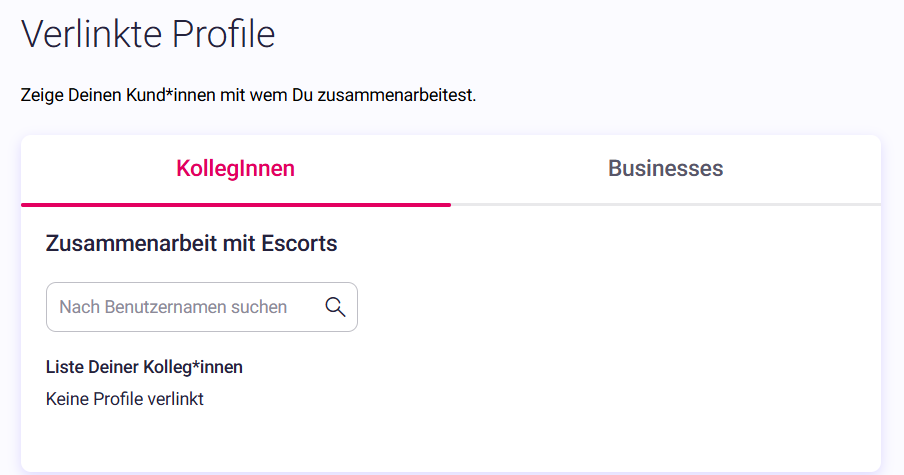
Task: Click the blank space beside Keine Profile verlinkt
Action: click(x=519, y=399)
